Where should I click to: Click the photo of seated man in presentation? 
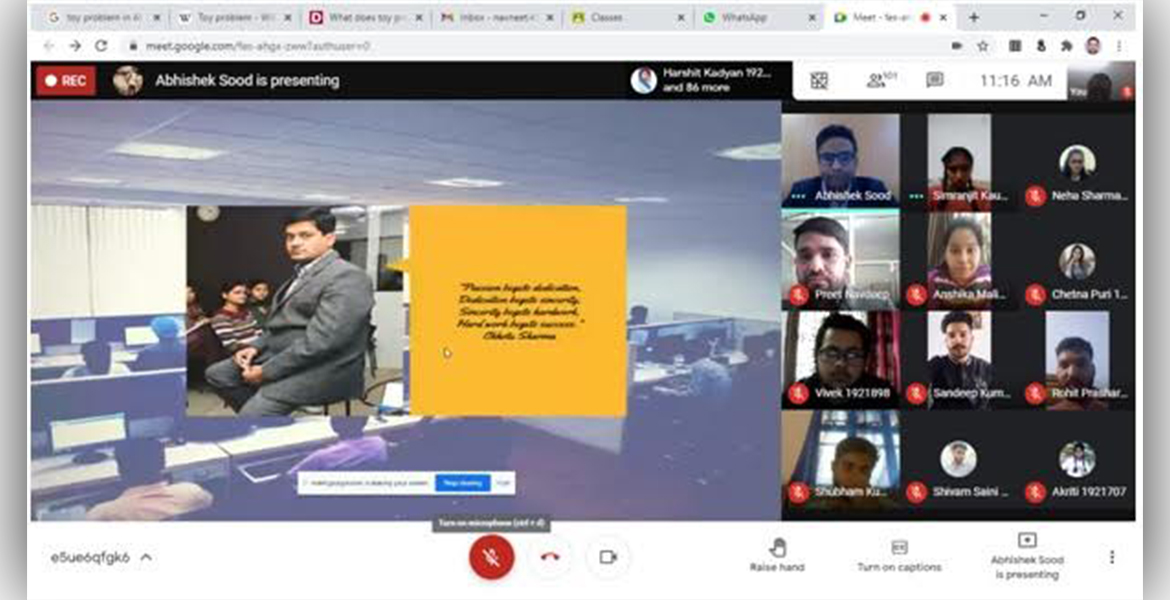click(x=298, y=310)
